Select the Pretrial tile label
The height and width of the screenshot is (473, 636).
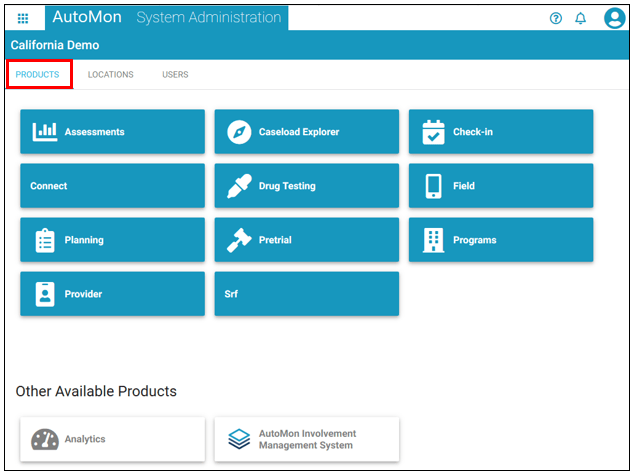275,240
